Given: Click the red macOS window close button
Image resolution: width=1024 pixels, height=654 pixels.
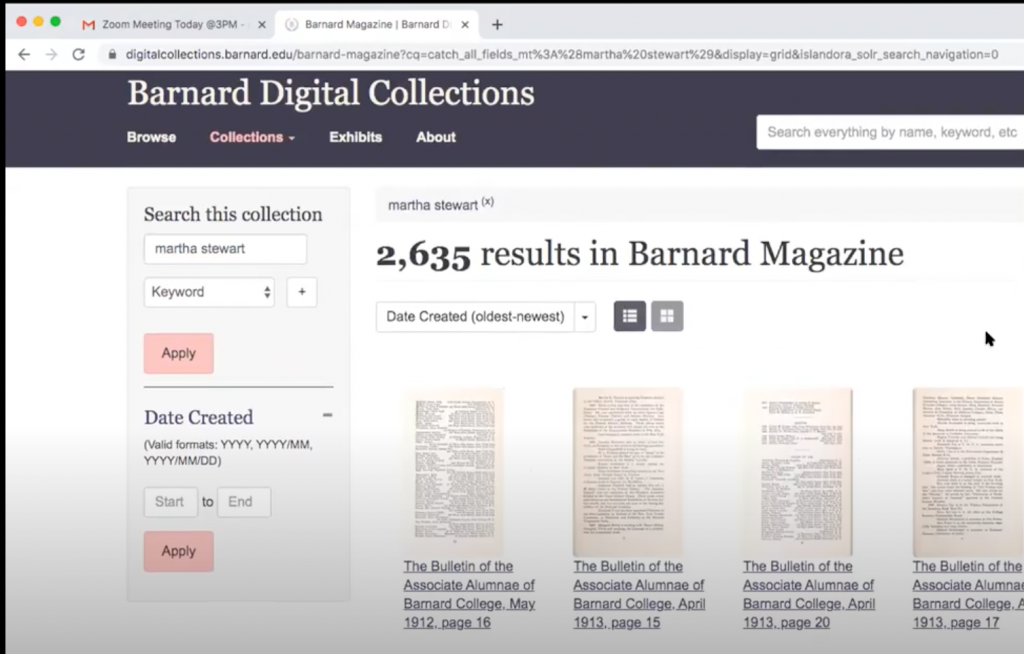Looking at the screenshot, I should coord(21,22).
